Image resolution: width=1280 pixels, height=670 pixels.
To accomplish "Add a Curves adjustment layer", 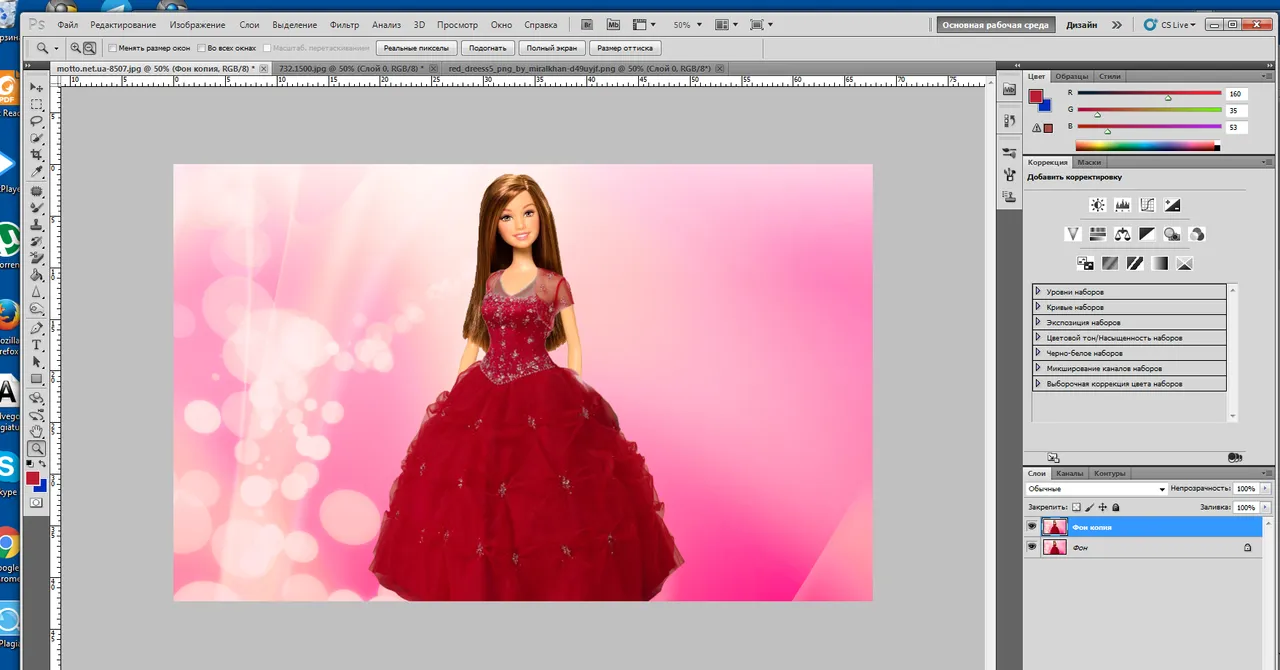I will (1147, 205).
